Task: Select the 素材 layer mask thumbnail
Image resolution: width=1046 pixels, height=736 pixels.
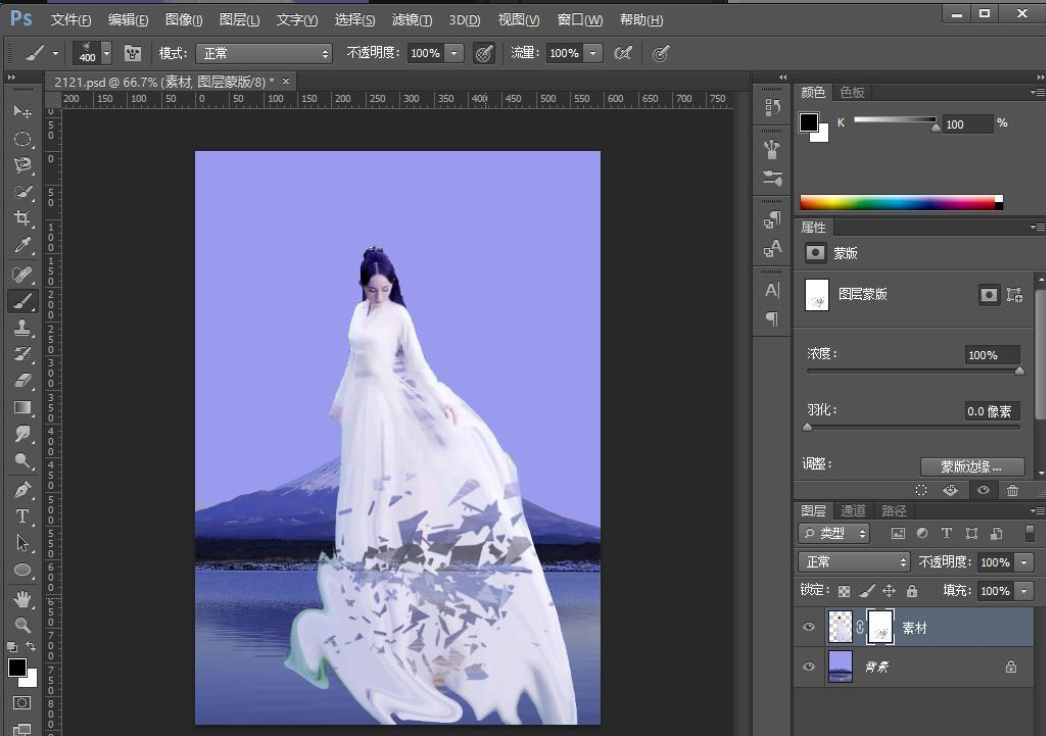Action: point(880,627)
